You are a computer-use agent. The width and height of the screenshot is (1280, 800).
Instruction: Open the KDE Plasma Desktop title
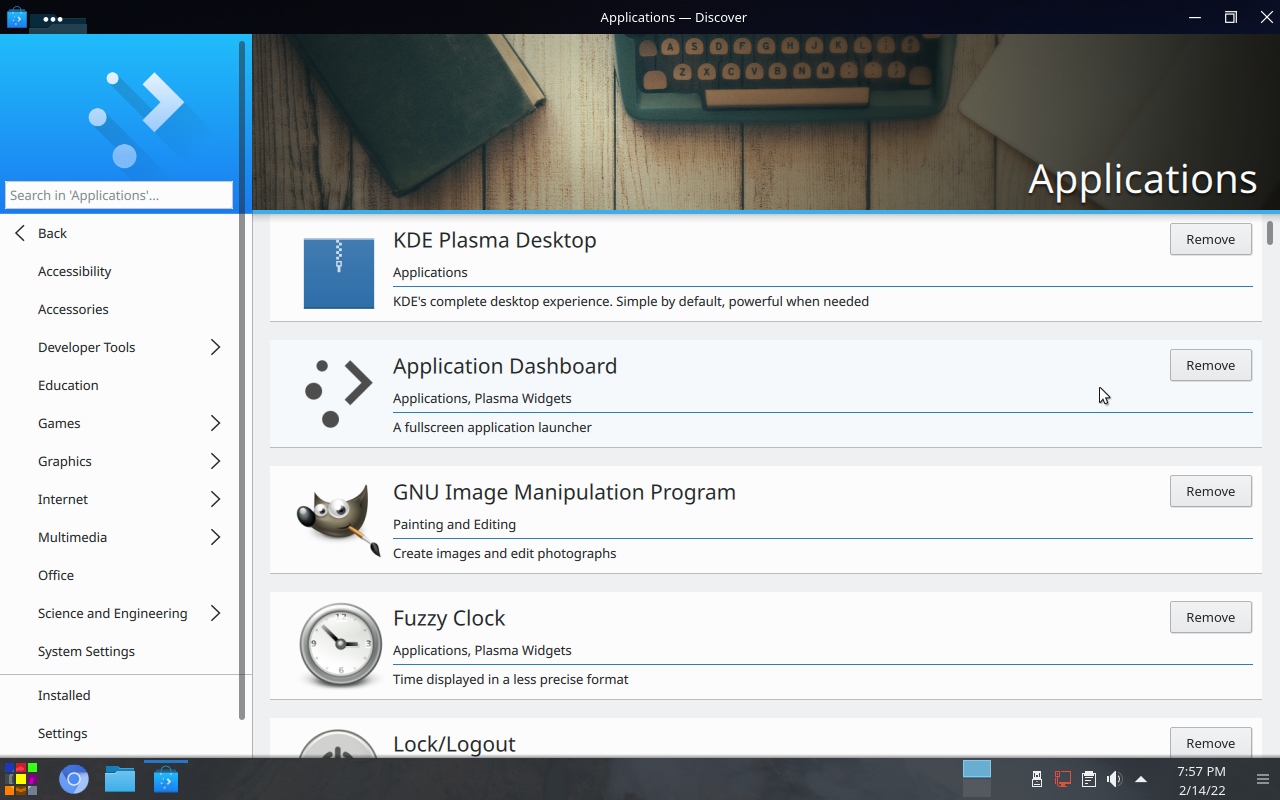(494, 240)
